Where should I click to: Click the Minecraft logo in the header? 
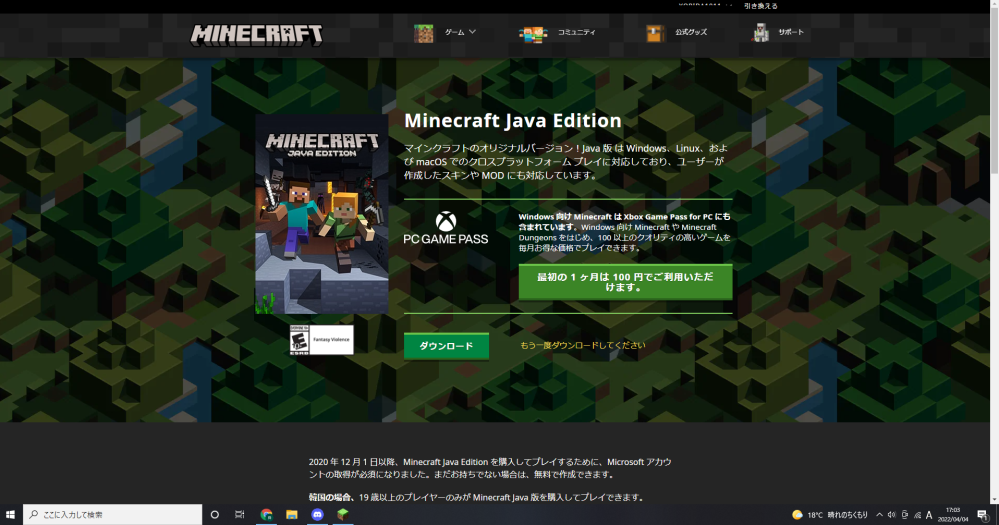(x=257, y=34)
